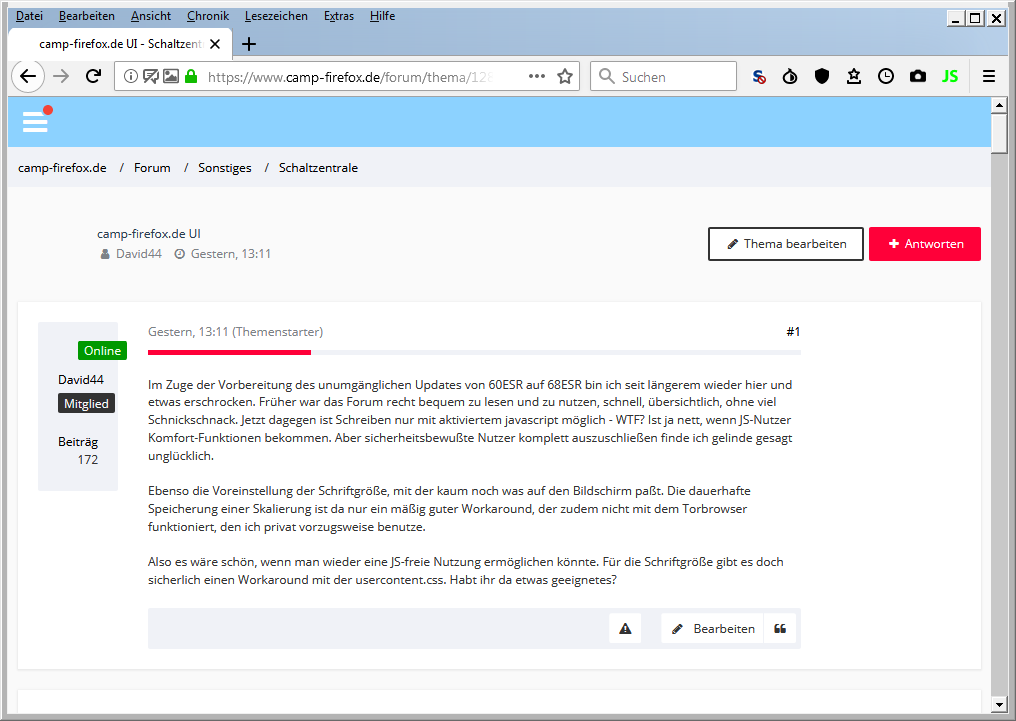The image size is (1016, 721).
Task: Select the camp-firefox.de UI tab
Action: 121,44
